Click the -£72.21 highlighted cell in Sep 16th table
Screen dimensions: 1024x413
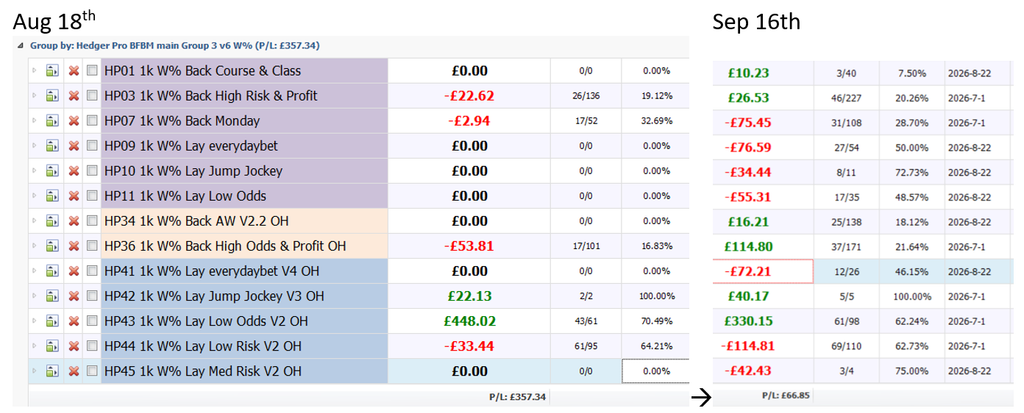pos(763,271)
